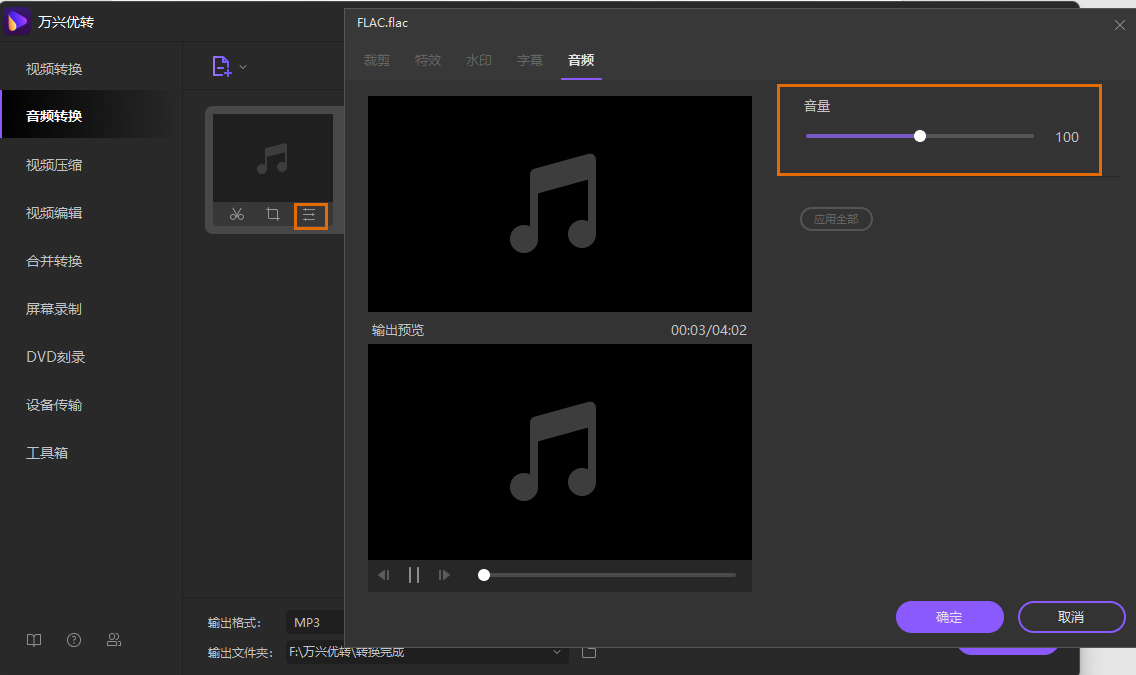This screenshot has height=675, width=1136.
Task: Select the scissors trim icon on the thumbnail
Action: click(x=237, y=216)
